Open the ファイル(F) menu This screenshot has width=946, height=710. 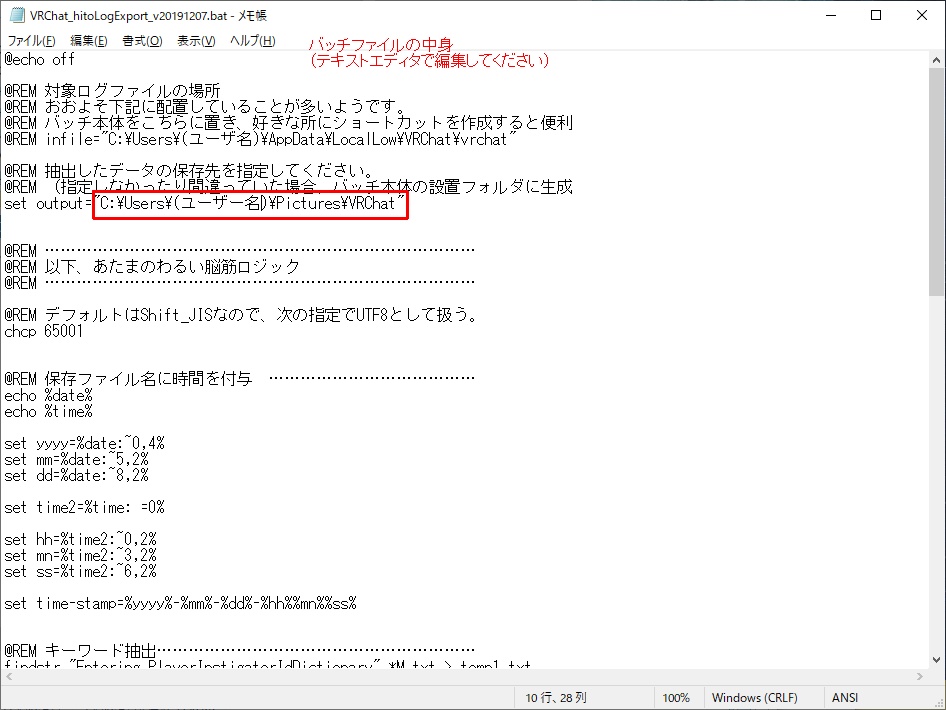point(31,40)
